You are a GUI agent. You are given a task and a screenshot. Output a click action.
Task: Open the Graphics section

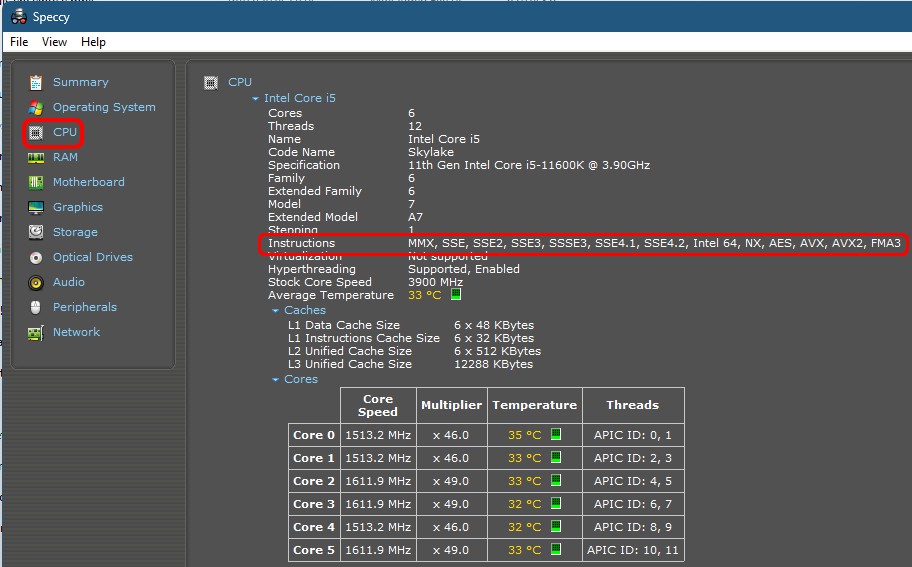click(x=77, y=208)
